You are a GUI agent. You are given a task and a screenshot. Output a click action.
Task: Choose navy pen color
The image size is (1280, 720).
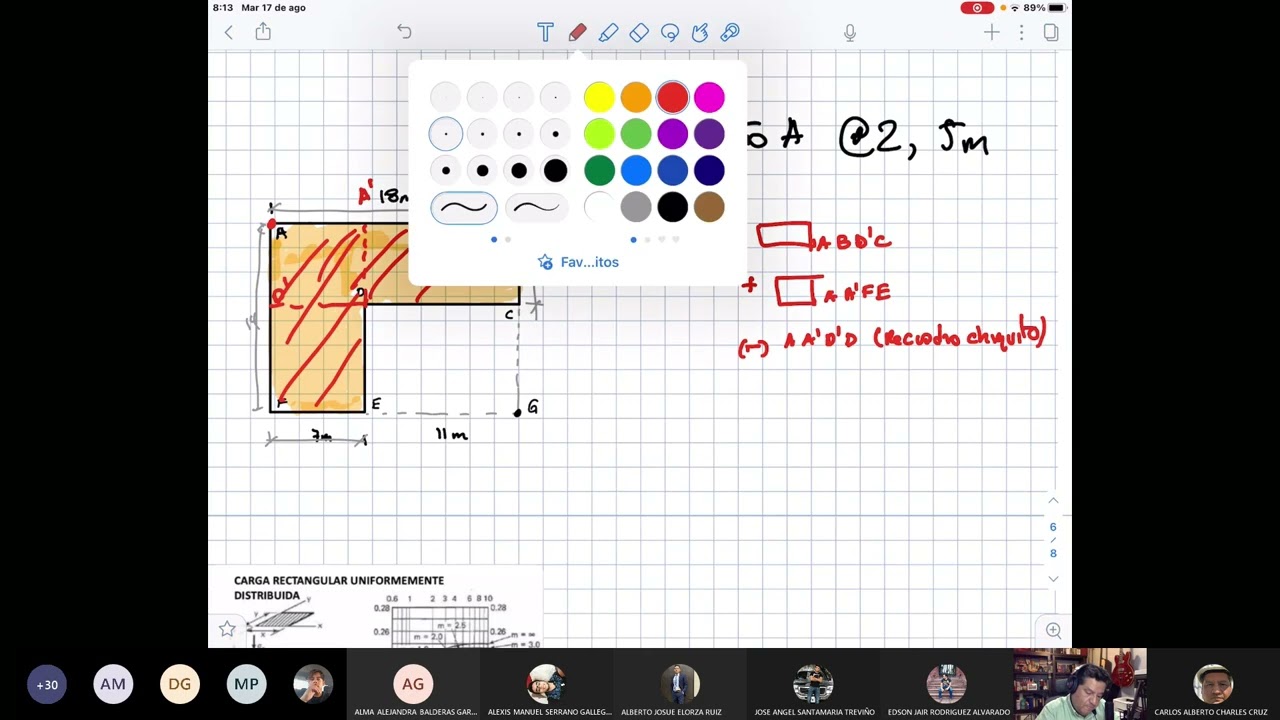point(709,170)
